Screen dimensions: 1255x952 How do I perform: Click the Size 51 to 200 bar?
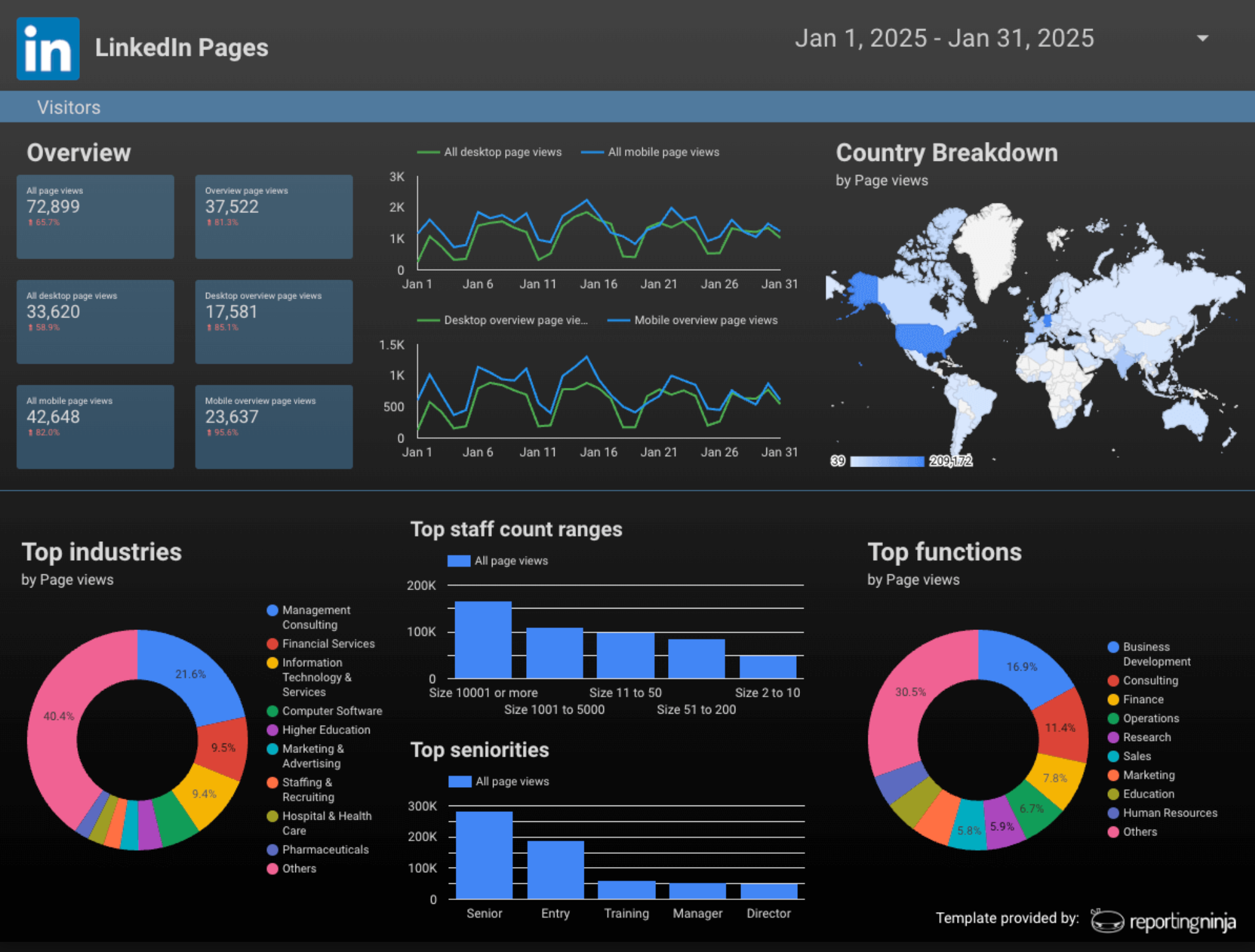(x=697, y=659)
